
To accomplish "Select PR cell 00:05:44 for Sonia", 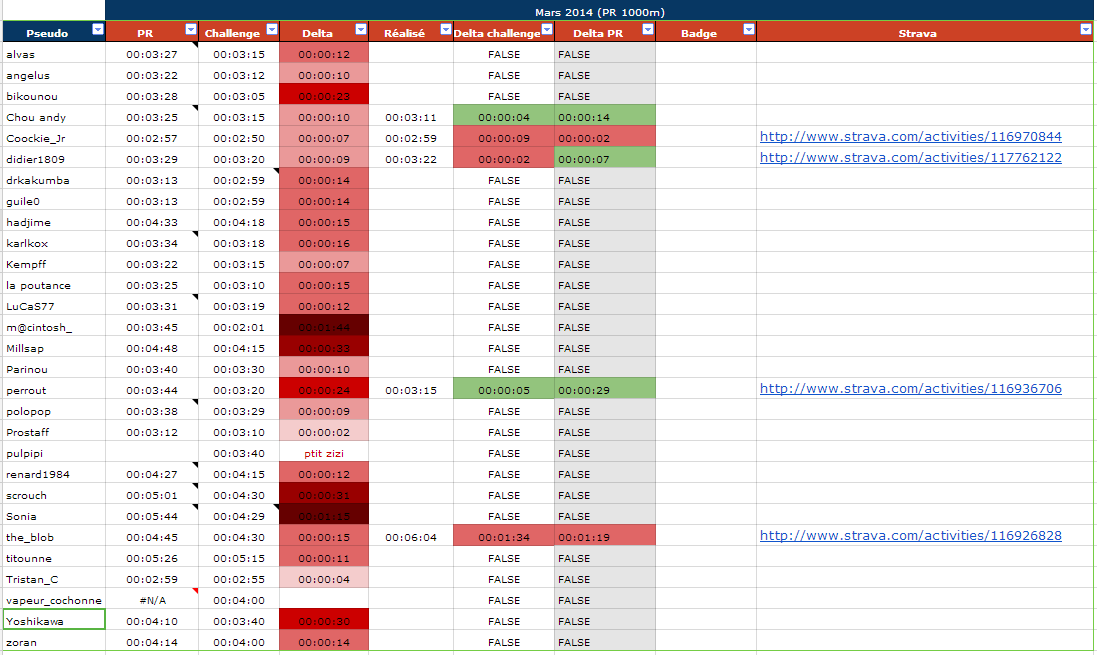I will [152, 516].
